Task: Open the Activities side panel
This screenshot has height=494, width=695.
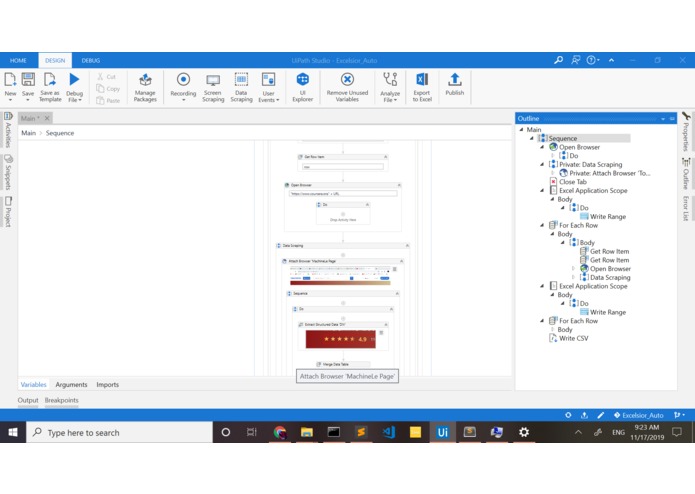Action: click(x=8, y=129)
